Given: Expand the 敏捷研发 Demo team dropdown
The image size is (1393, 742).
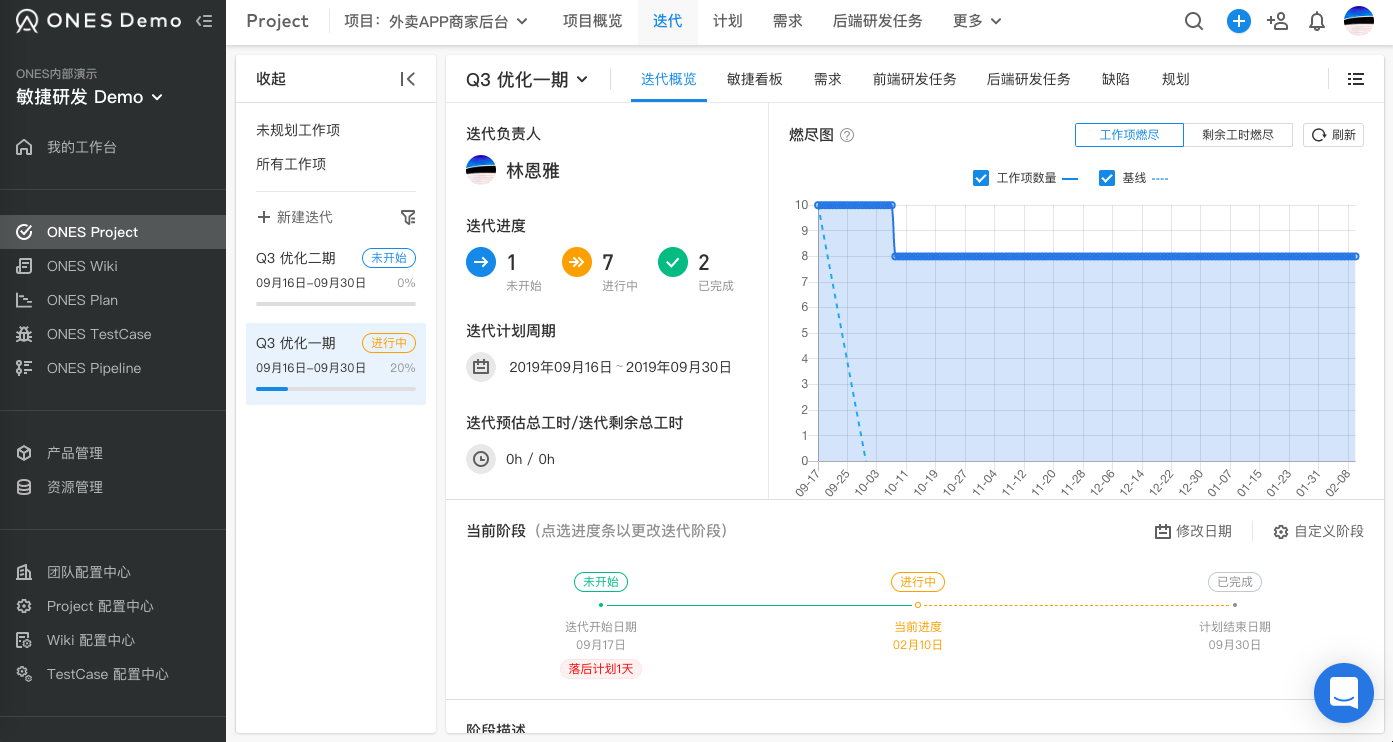Looking at the screenshot, I should point(89,97).
